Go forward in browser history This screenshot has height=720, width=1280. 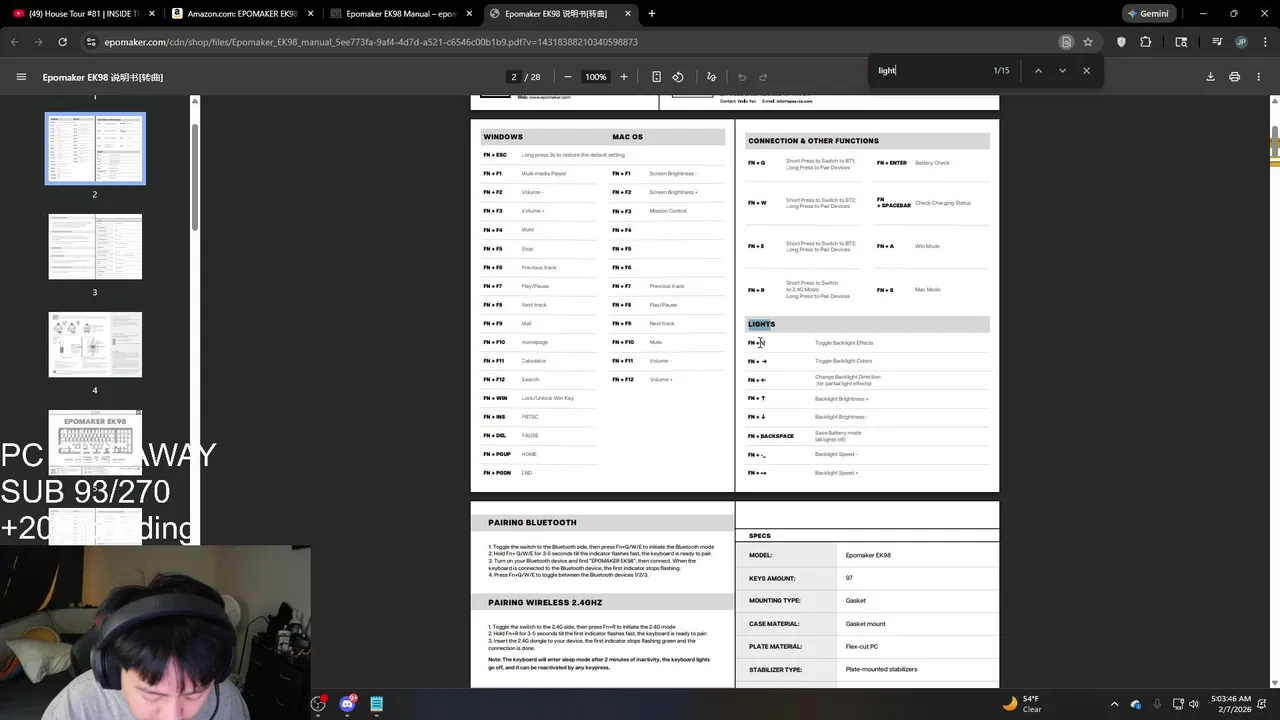point(38,42)
